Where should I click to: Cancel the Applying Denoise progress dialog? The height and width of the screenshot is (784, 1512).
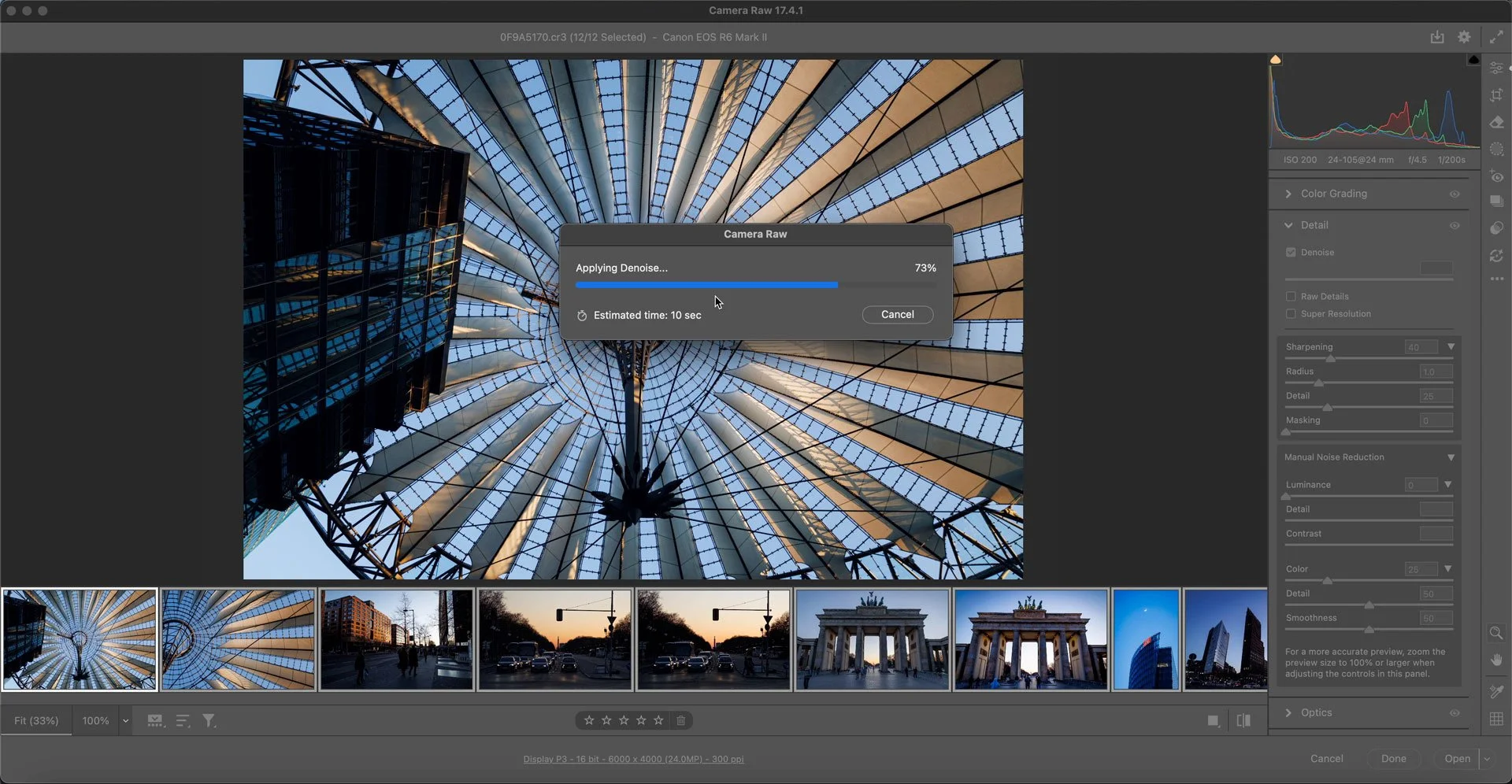pyautogui.click(x=897, y=314)
